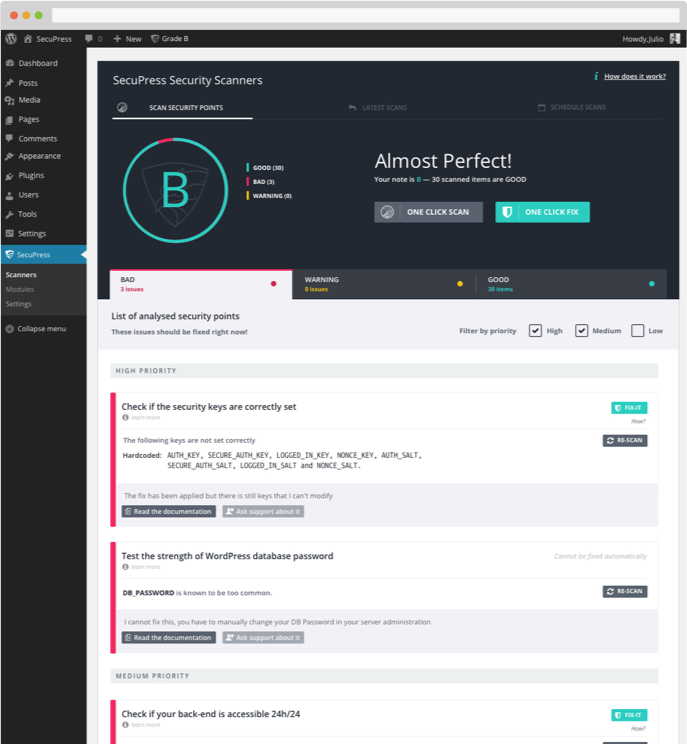Check the Low priority filter

coord(638,331)
